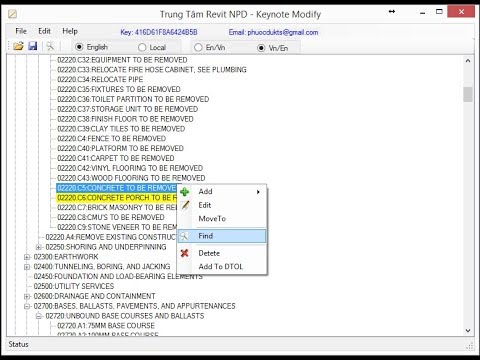Select 02450:FOUNDATION AND LOAD-BEARING ELEMENTS
This screenshot has height=360, width=480.
click(118, 277)
